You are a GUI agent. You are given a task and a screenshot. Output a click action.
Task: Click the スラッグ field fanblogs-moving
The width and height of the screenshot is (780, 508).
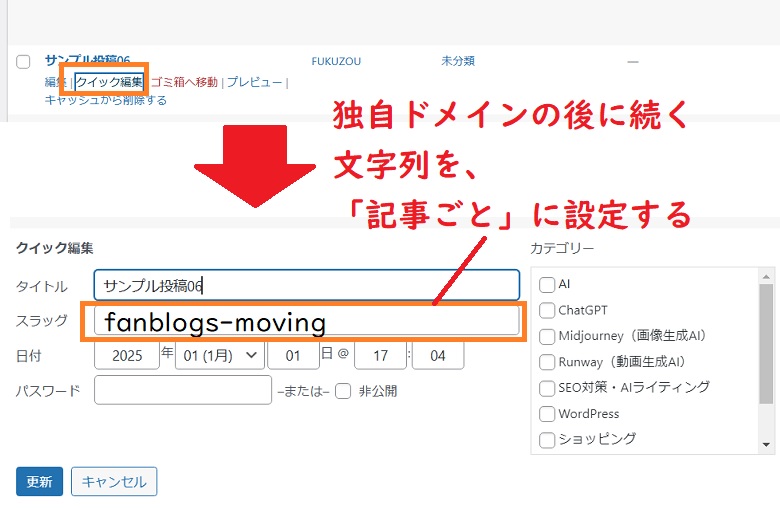click(x=307, y=321)
